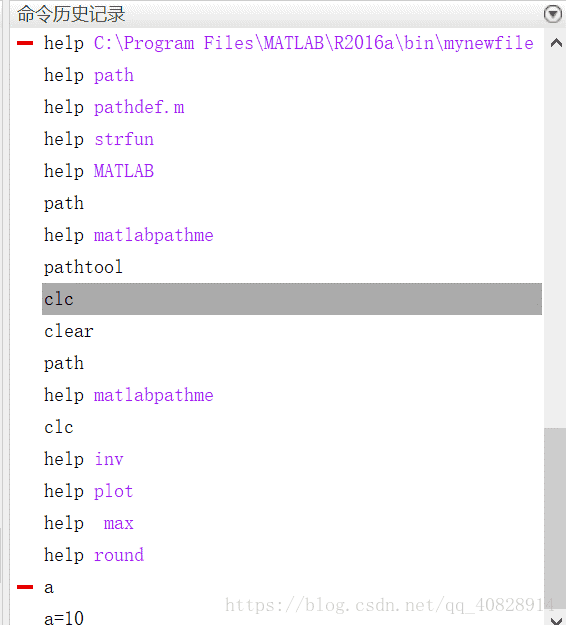
Task: Select the 'clear' command entry
Action: pos(69,331)
